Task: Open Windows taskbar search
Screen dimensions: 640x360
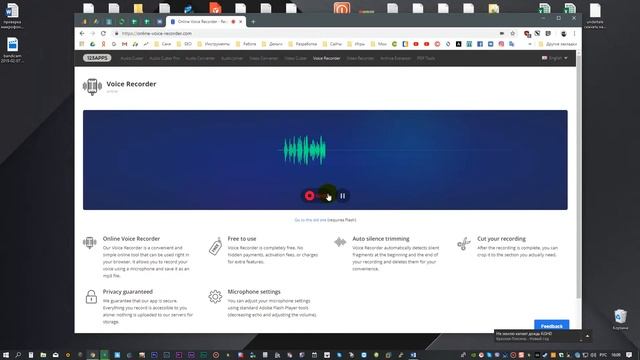Action: (18, 355)
